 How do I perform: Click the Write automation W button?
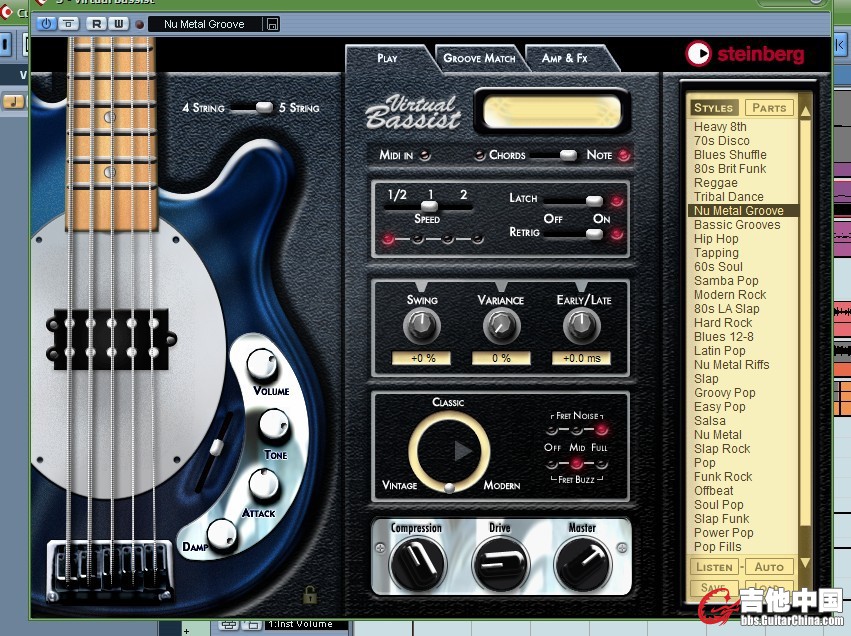[x=118, y=23]
